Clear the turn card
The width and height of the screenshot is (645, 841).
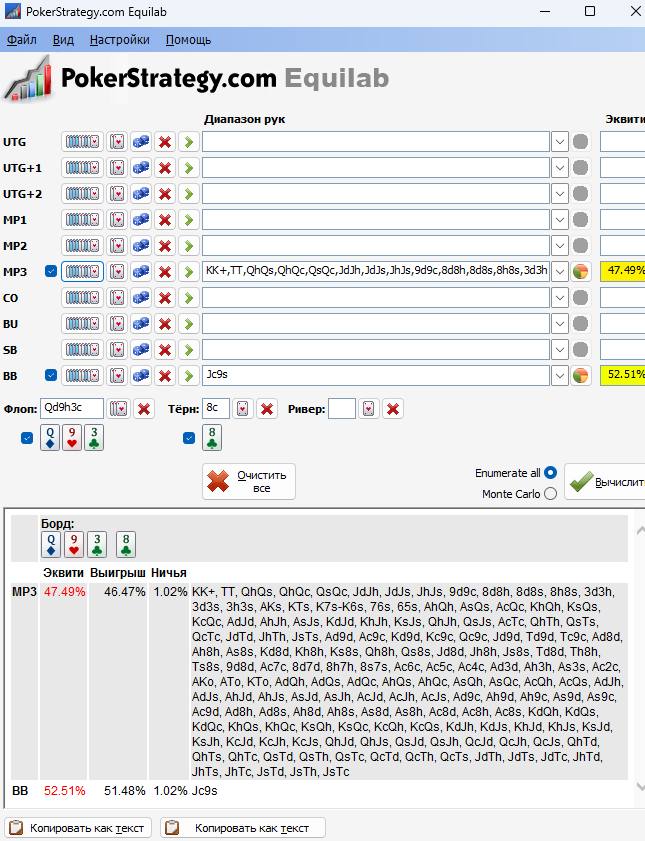click(x=267, y=409)
